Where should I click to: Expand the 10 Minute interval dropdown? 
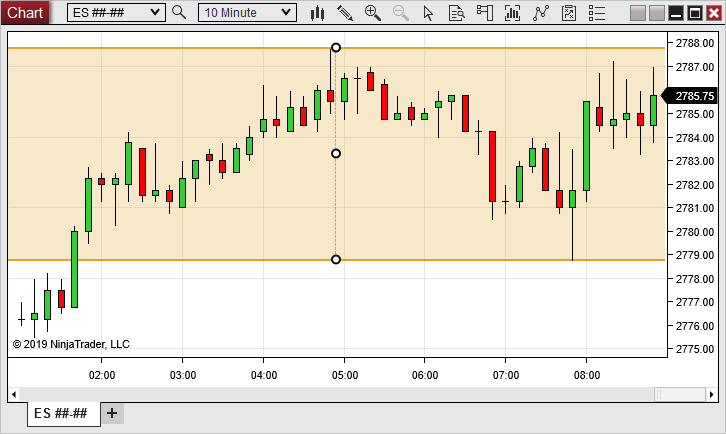(286, 13)
